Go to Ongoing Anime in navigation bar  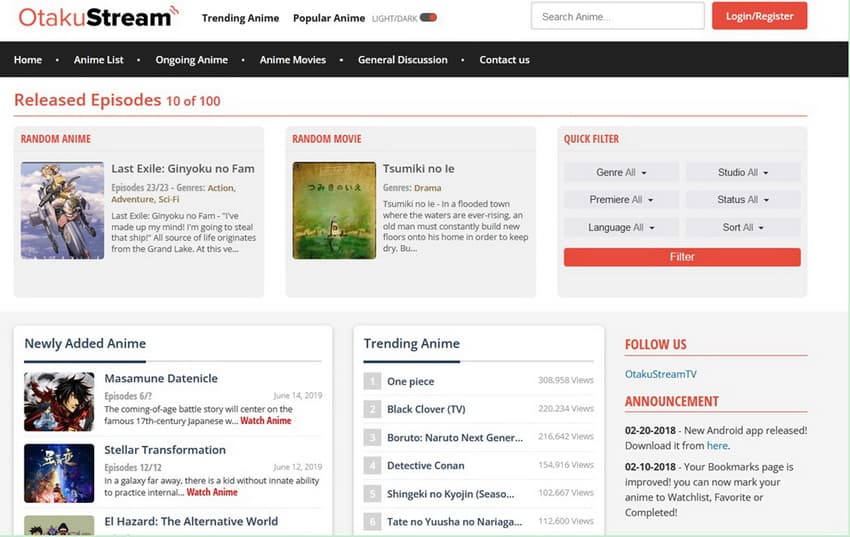(191, 60)
